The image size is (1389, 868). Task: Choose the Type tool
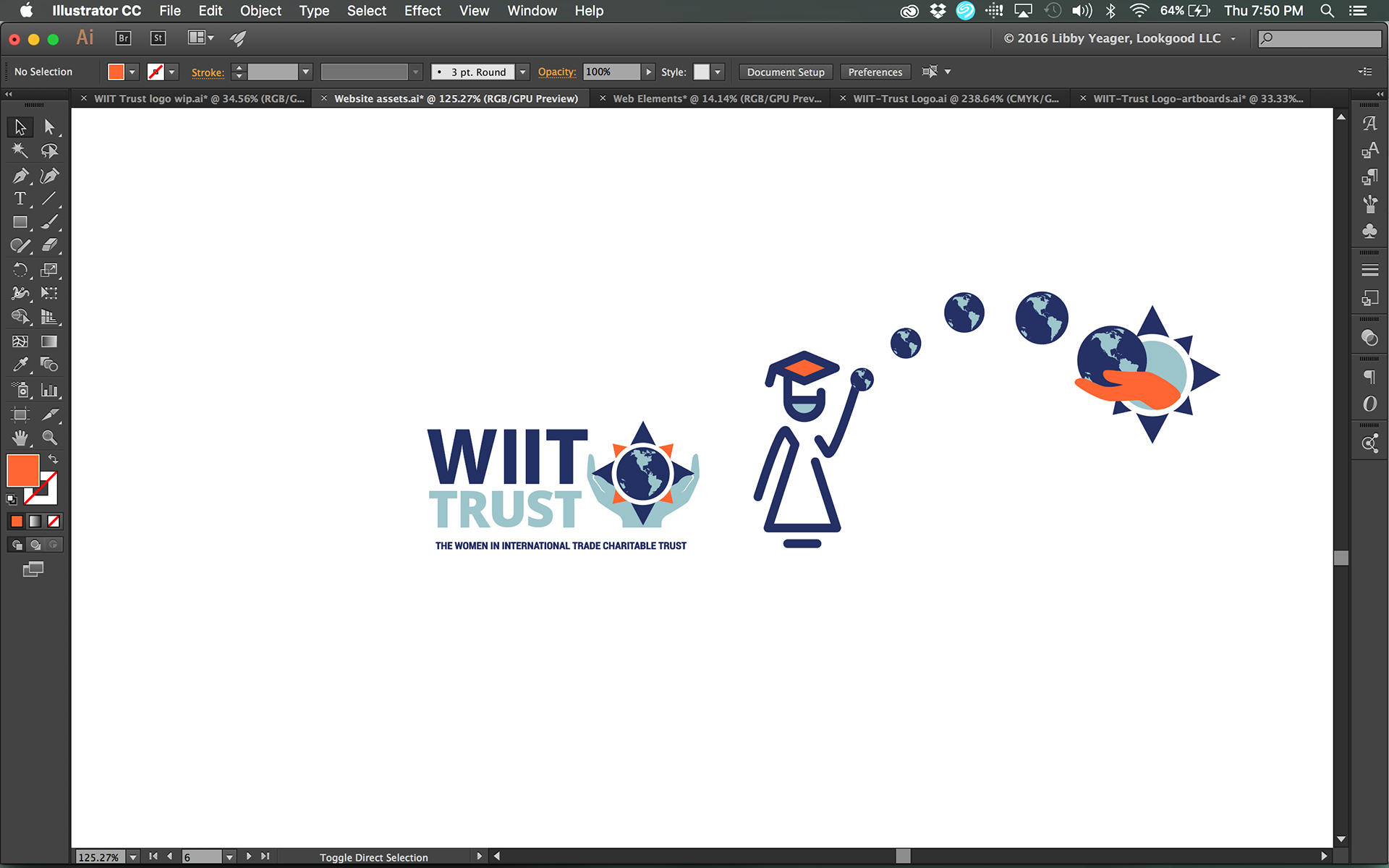coord(20,199)
